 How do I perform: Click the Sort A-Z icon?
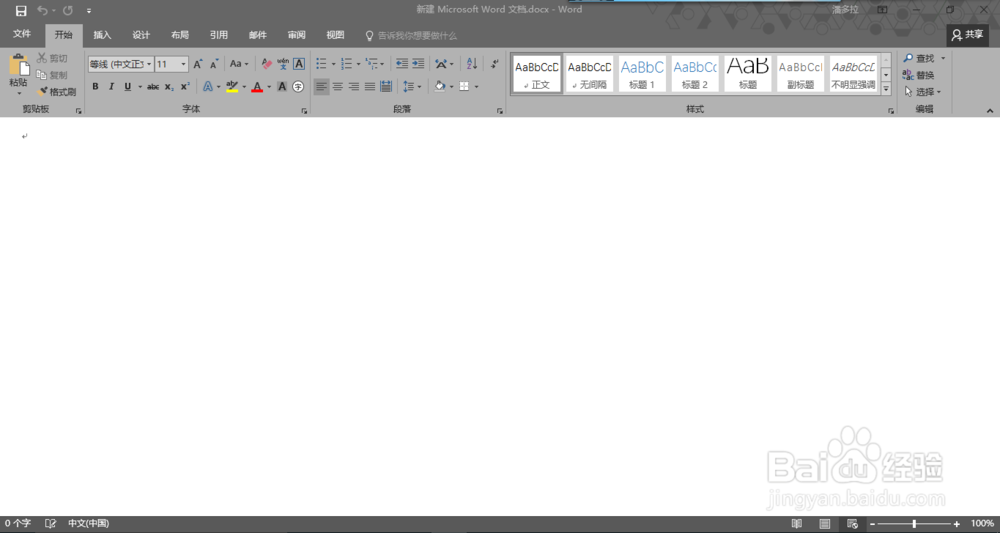pyautogui.click(x=472, y=64)
